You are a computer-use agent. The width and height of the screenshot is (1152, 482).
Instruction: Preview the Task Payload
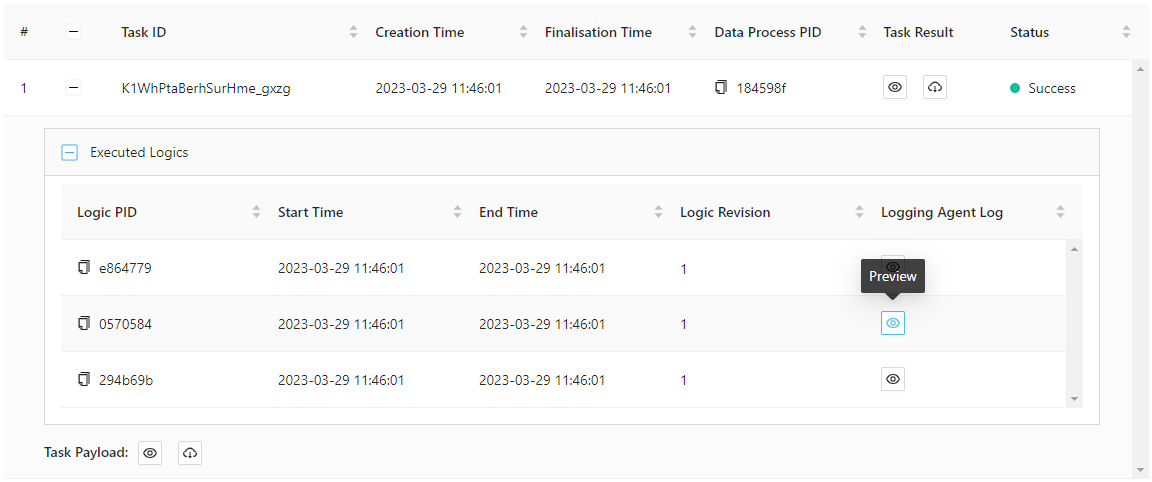click(150, 453)
